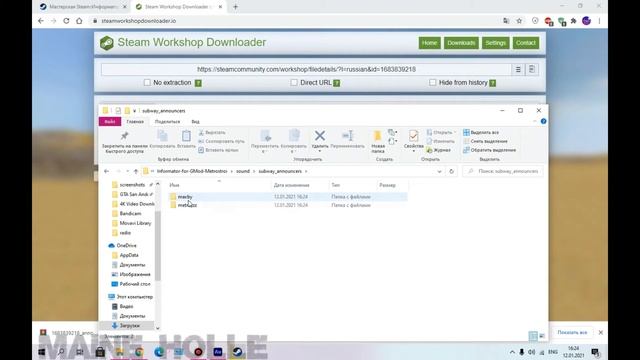Click the Explorer help question mark icon
This screenshot has height=360, width=640.
[x=543, y=121]
